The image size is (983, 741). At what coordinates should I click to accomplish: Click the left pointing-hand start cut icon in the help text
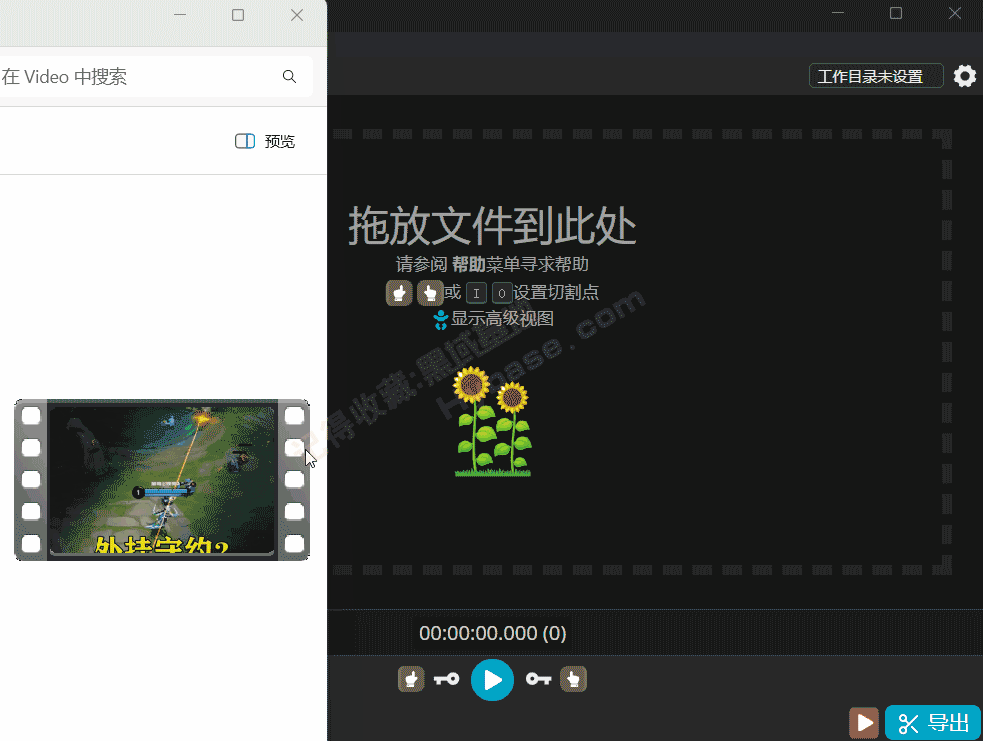tap(399, 293)
